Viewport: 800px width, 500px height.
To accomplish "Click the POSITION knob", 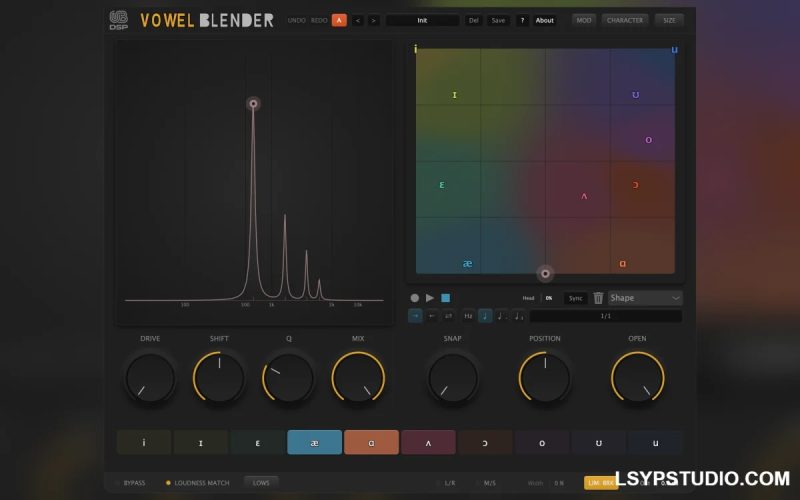I will point(545,378).
